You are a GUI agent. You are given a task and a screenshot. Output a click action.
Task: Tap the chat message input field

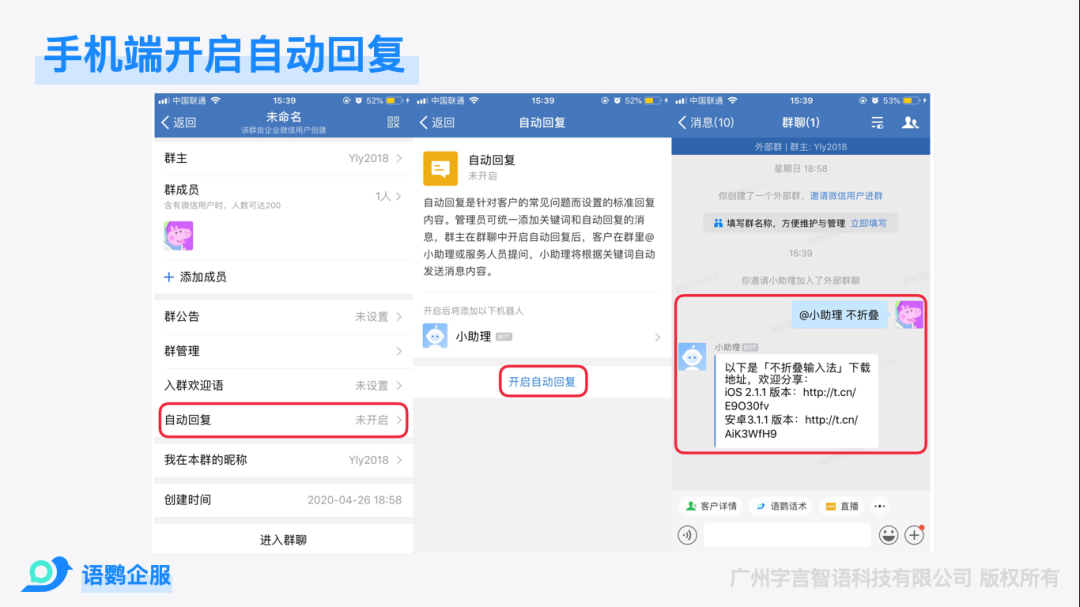click(x=786, y=535)
